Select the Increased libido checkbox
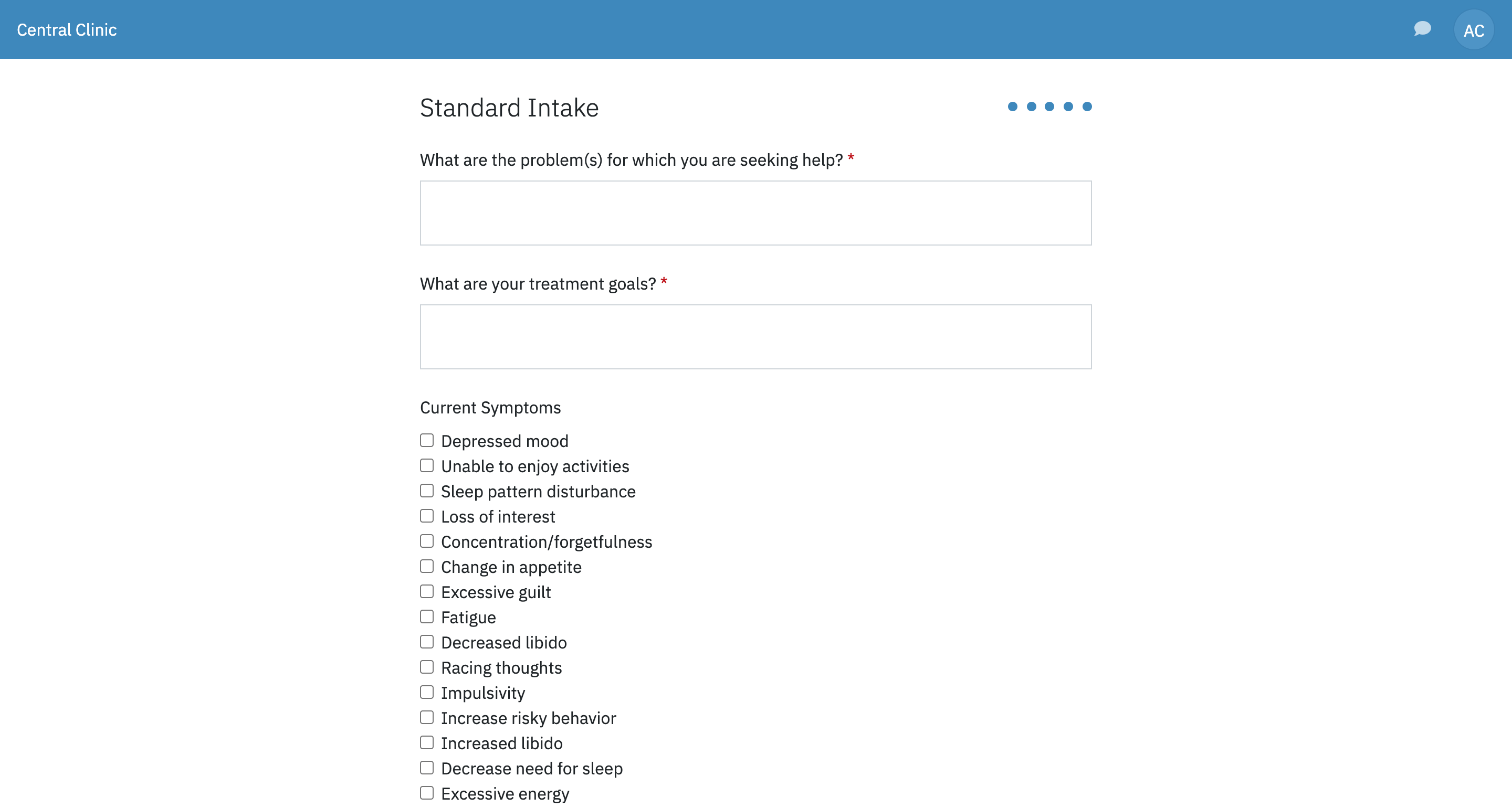 click(x=427, y=743)
